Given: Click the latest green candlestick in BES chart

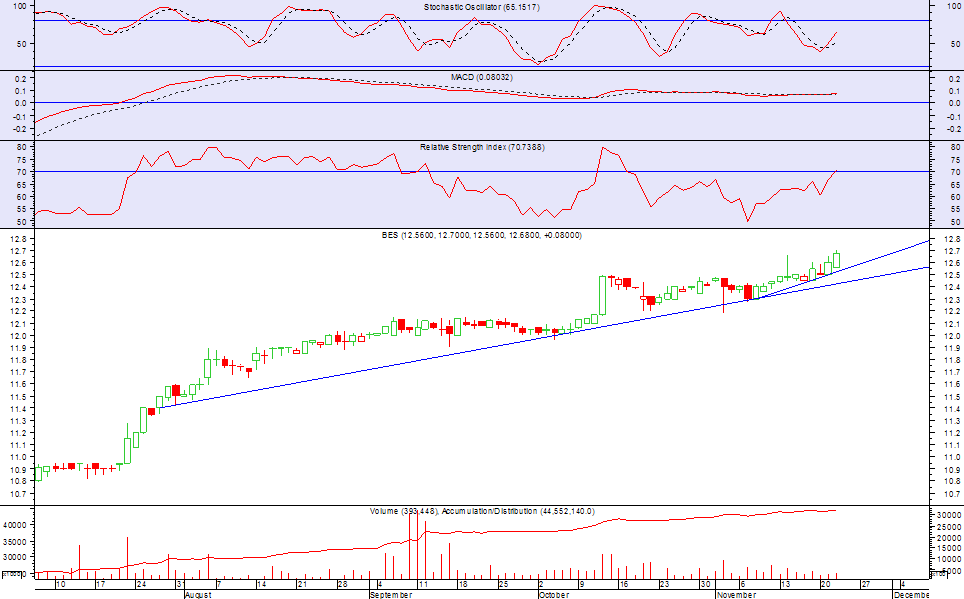Looking at the screenshot, I should 837,260.
